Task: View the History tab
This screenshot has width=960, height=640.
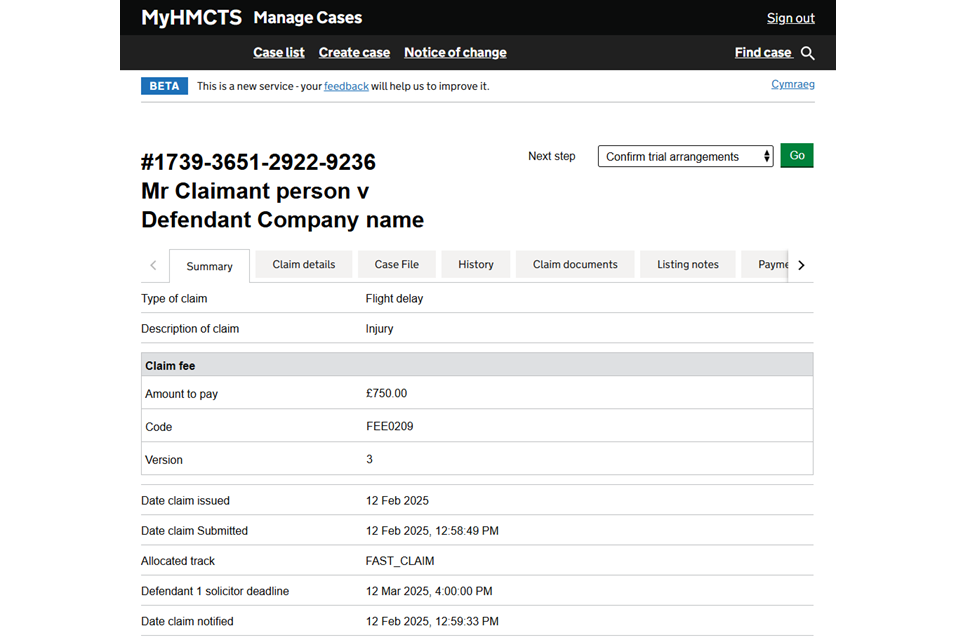Action: (x=476, y=265)
